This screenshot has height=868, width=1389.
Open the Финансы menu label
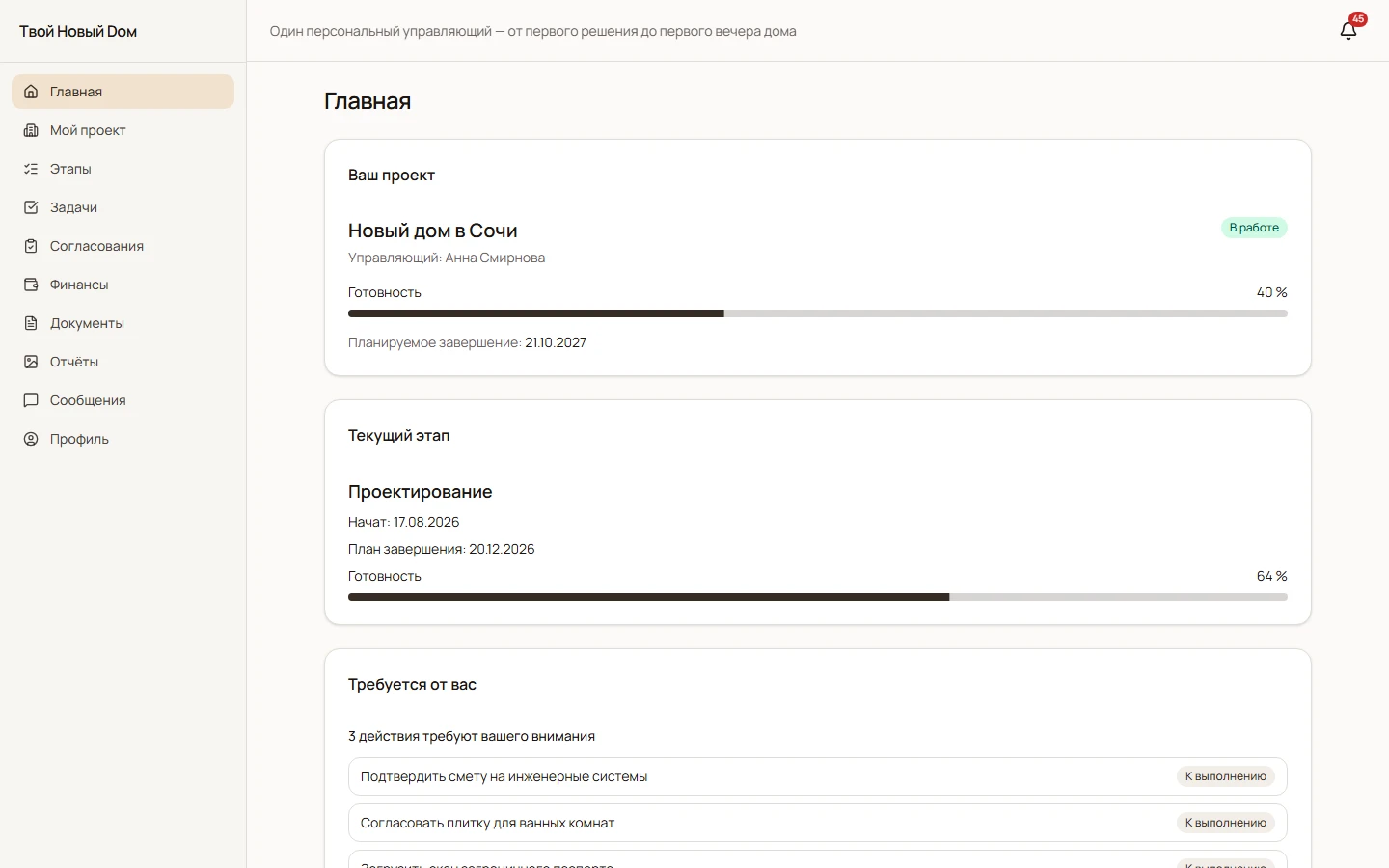point(79,285)
